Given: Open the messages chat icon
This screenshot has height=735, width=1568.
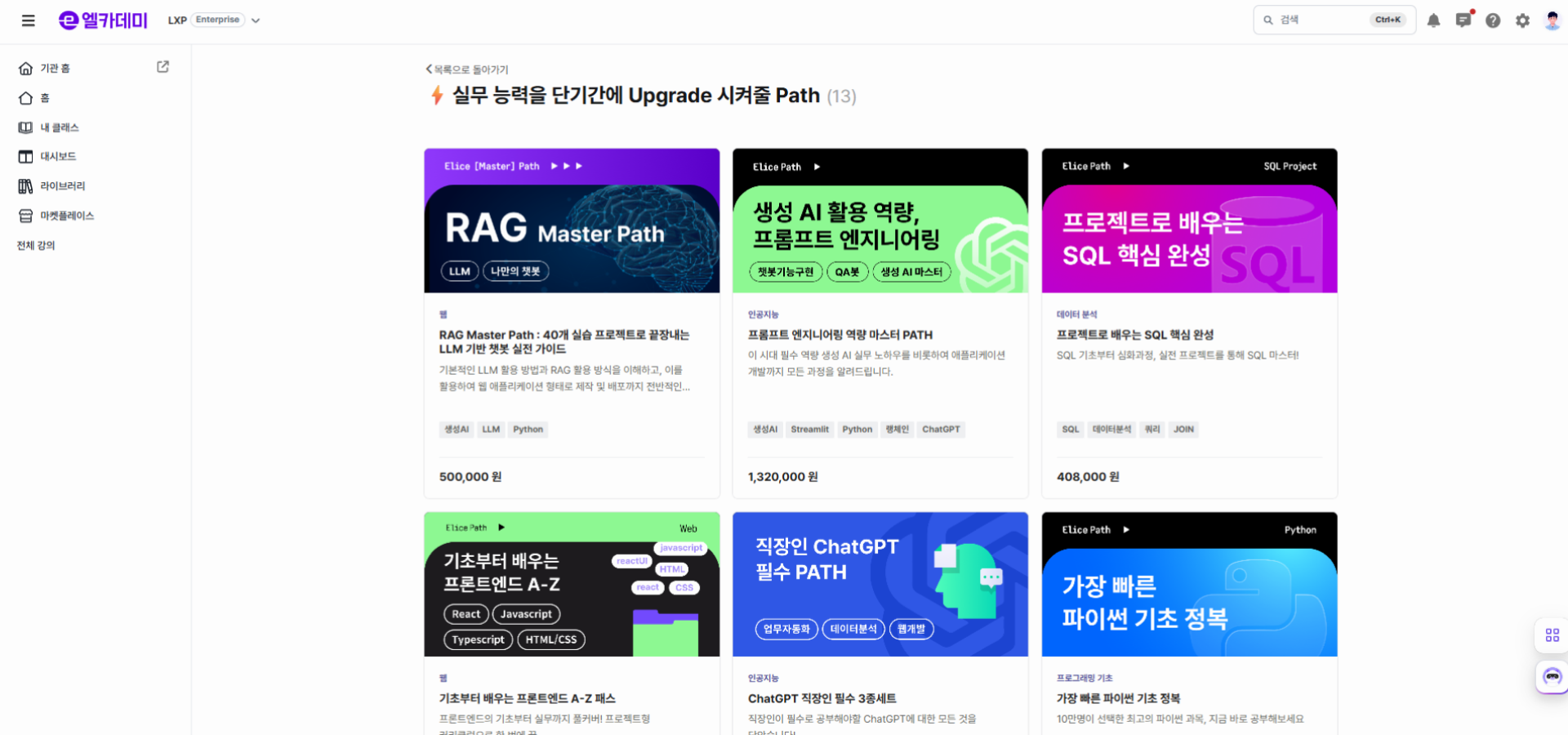Looking at the screenshot, I should [x=1463, y=20].
